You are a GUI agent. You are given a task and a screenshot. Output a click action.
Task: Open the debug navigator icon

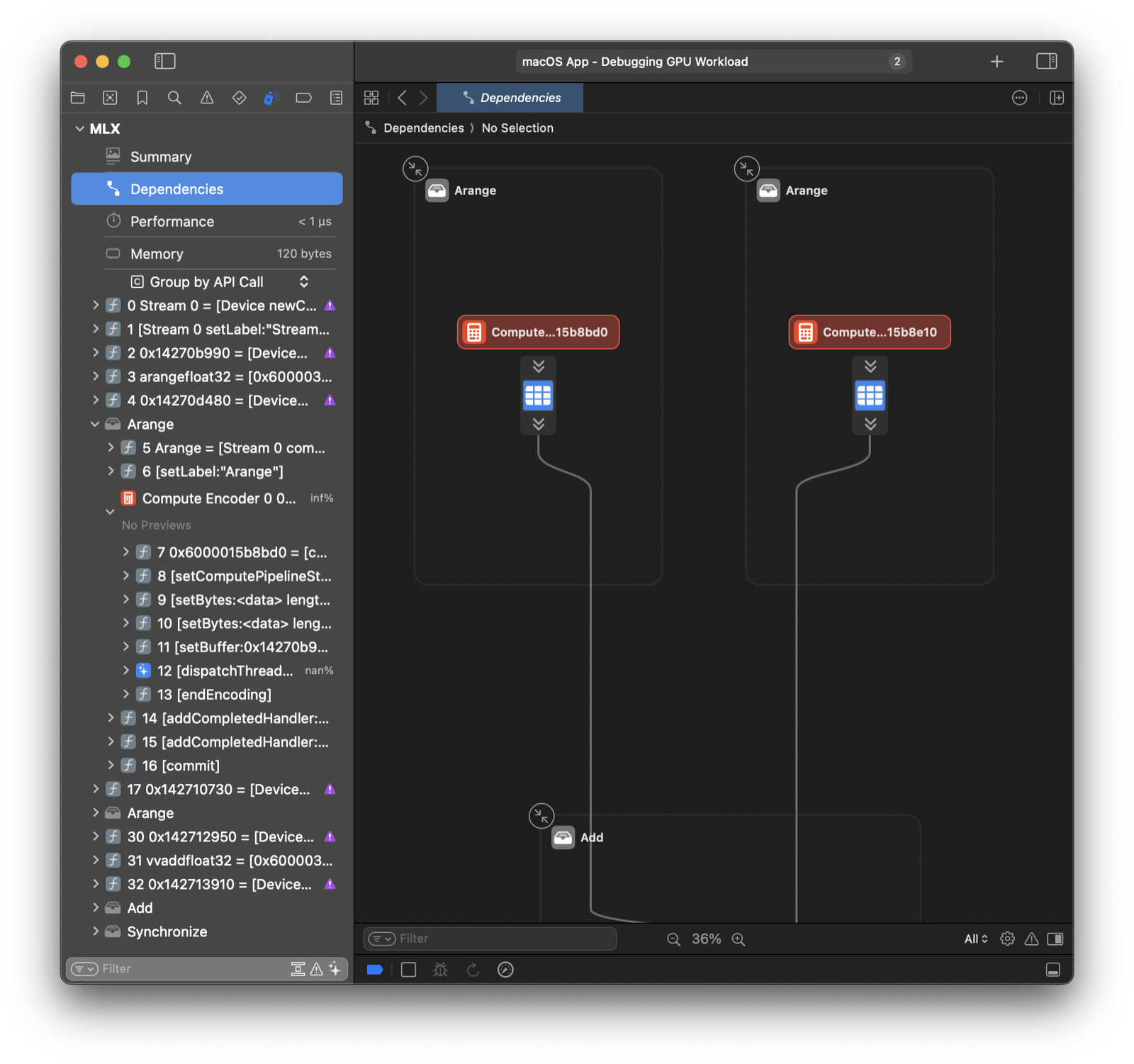click(x=271, y=98)
